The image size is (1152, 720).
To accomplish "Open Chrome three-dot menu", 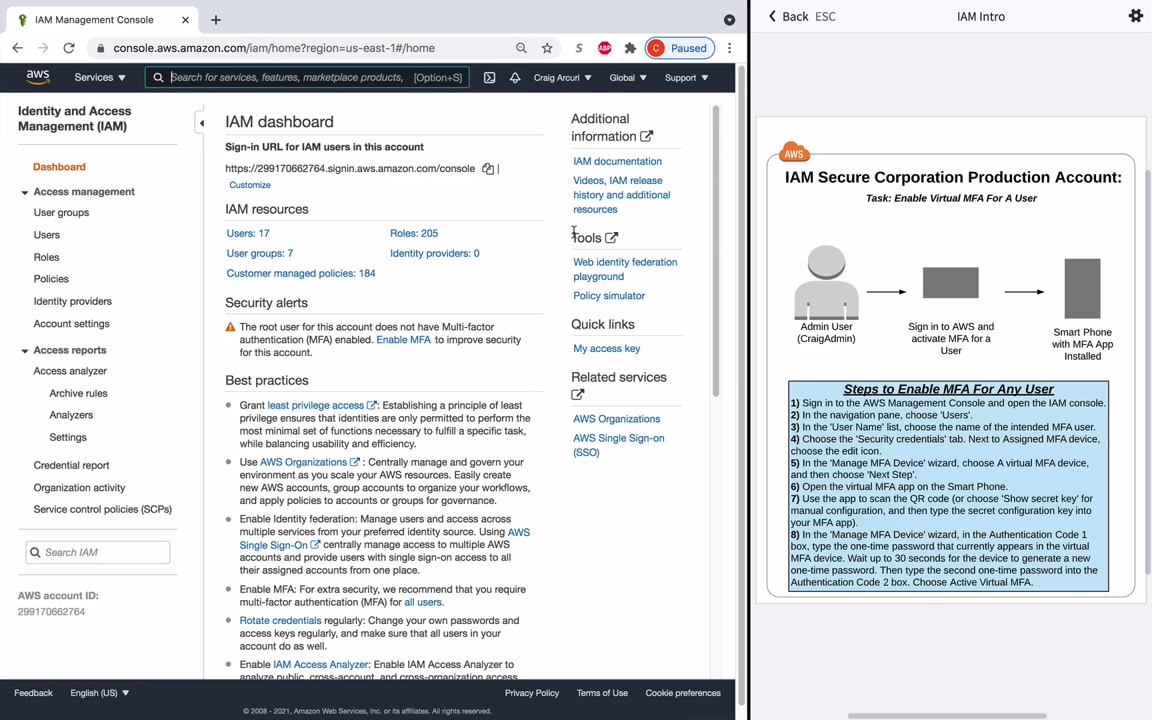I will pos(729,48).
